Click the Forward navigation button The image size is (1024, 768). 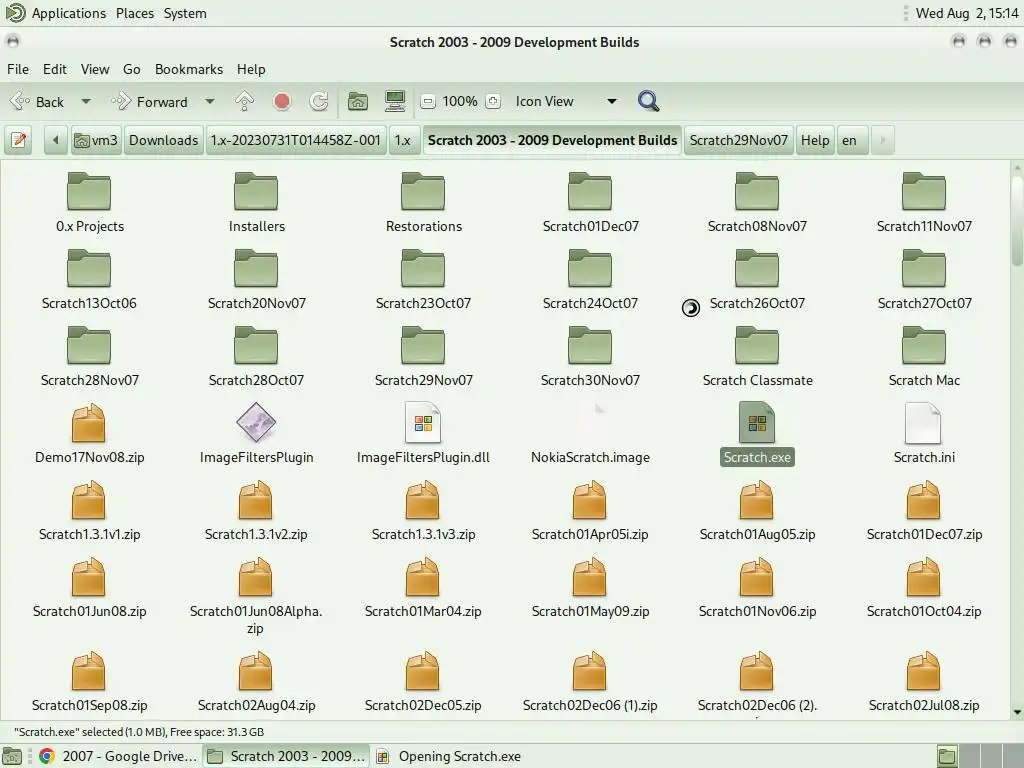150,102
